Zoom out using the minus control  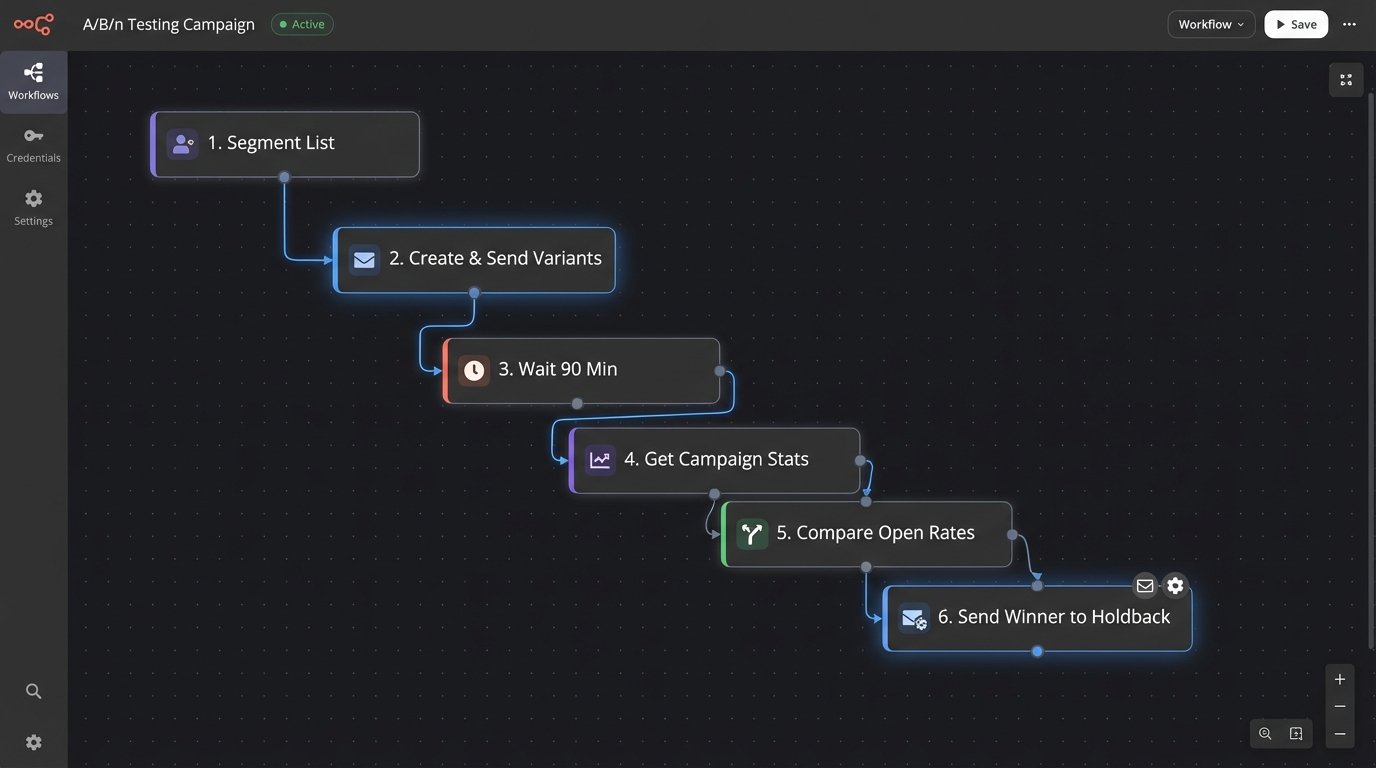pos(1339,705)
